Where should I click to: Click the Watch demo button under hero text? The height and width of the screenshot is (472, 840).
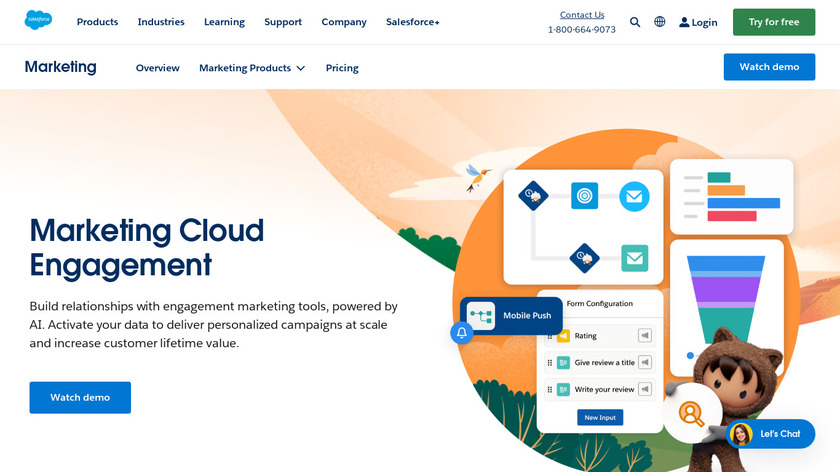pyautogui.click(x=80, y=398)
